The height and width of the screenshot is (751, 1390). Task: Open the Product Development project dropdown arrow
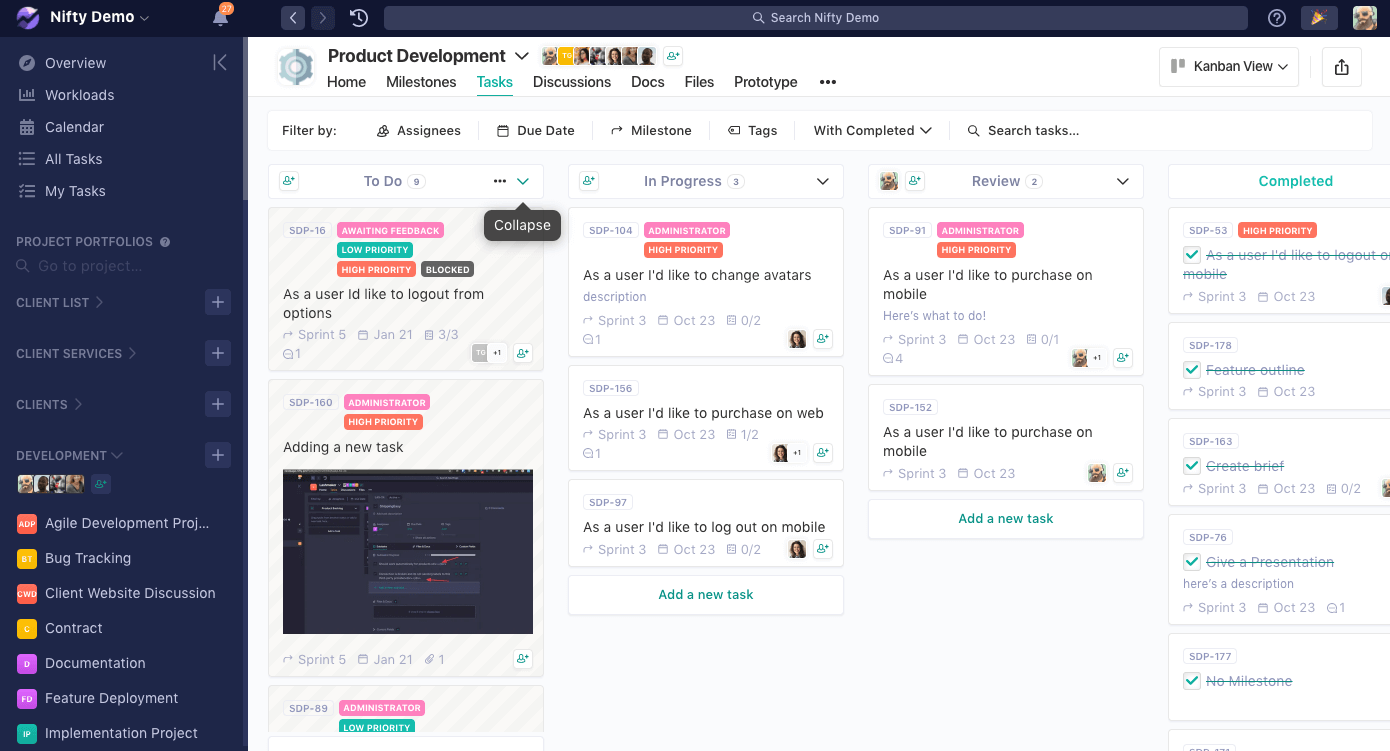[x=521, y=56]
